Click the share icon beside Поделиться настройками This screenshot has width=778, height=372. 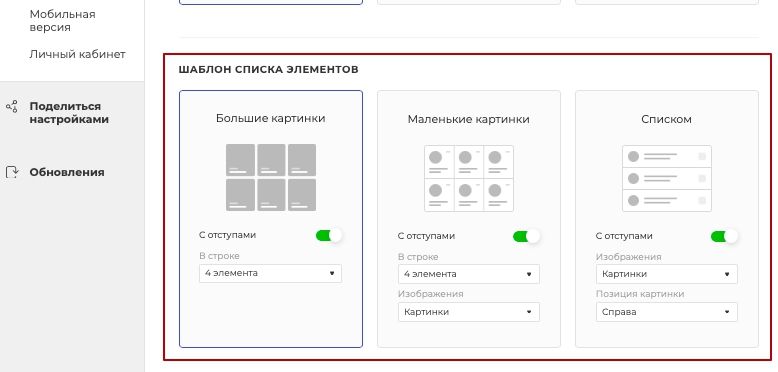pyautogui.click(x=11, y=106)
